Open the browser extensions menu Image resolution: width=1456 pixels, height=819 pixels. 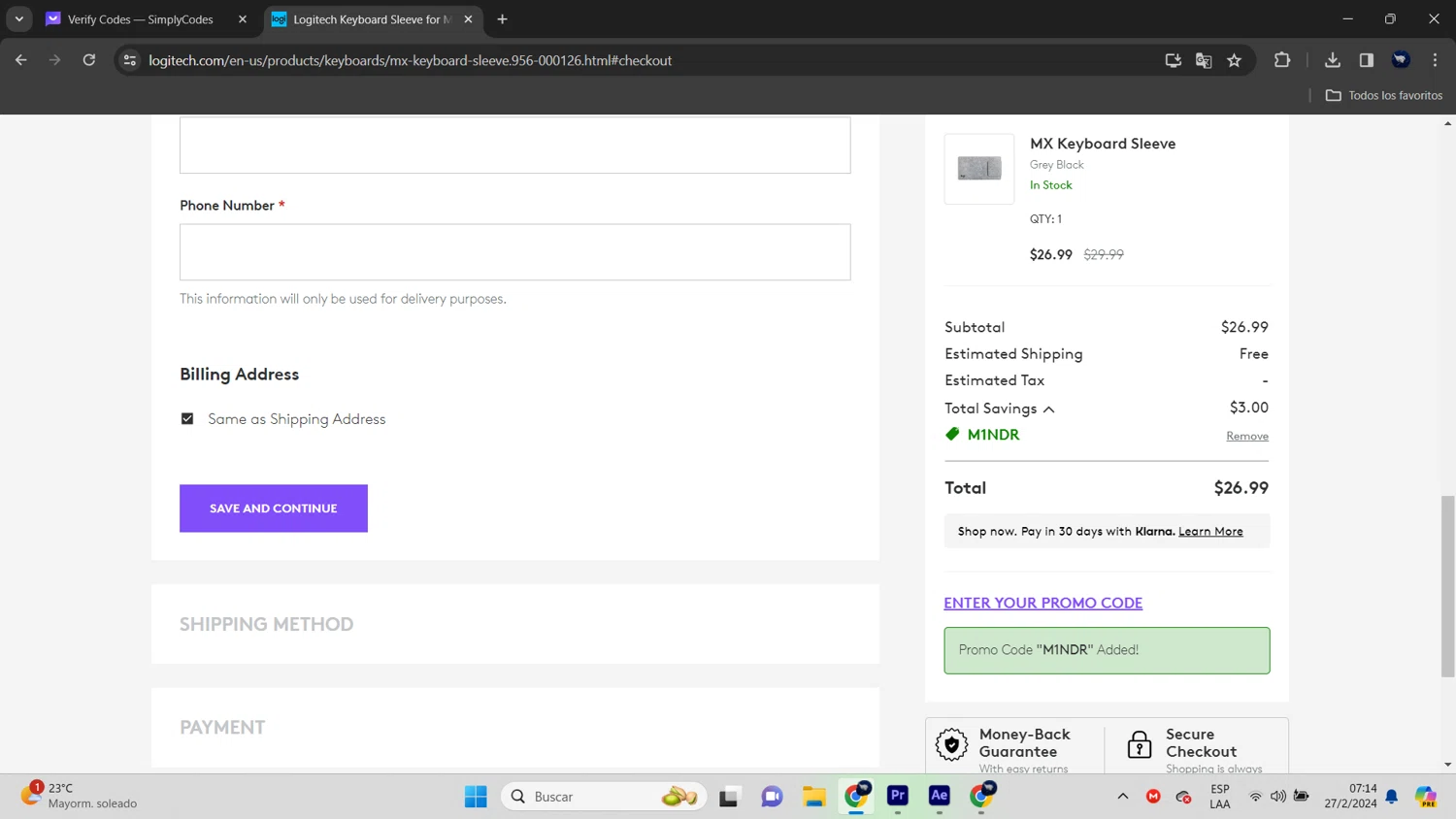point(1282,60)
